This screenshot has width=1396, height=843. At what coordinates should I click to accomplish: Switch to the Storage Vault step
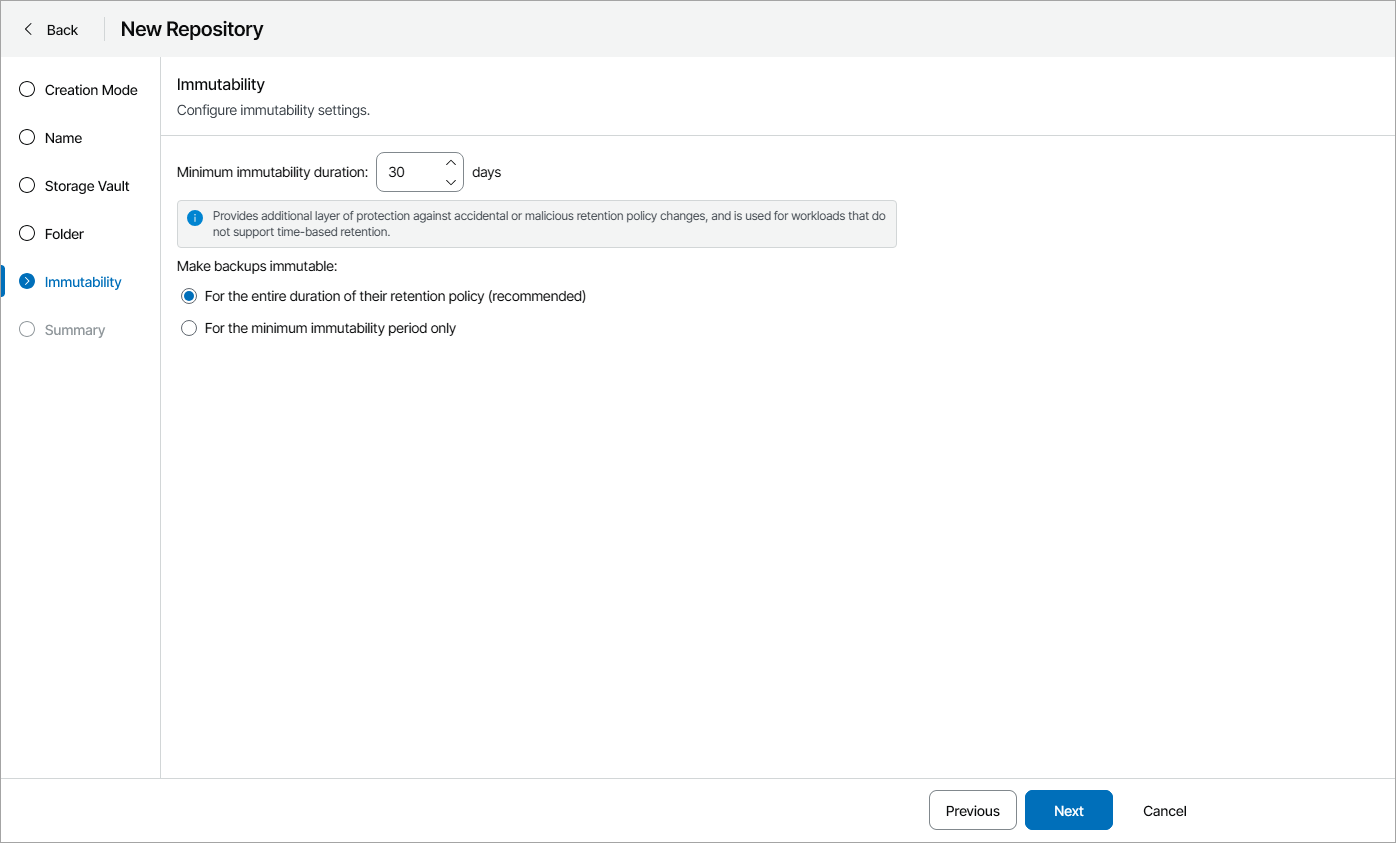(87, 185)
